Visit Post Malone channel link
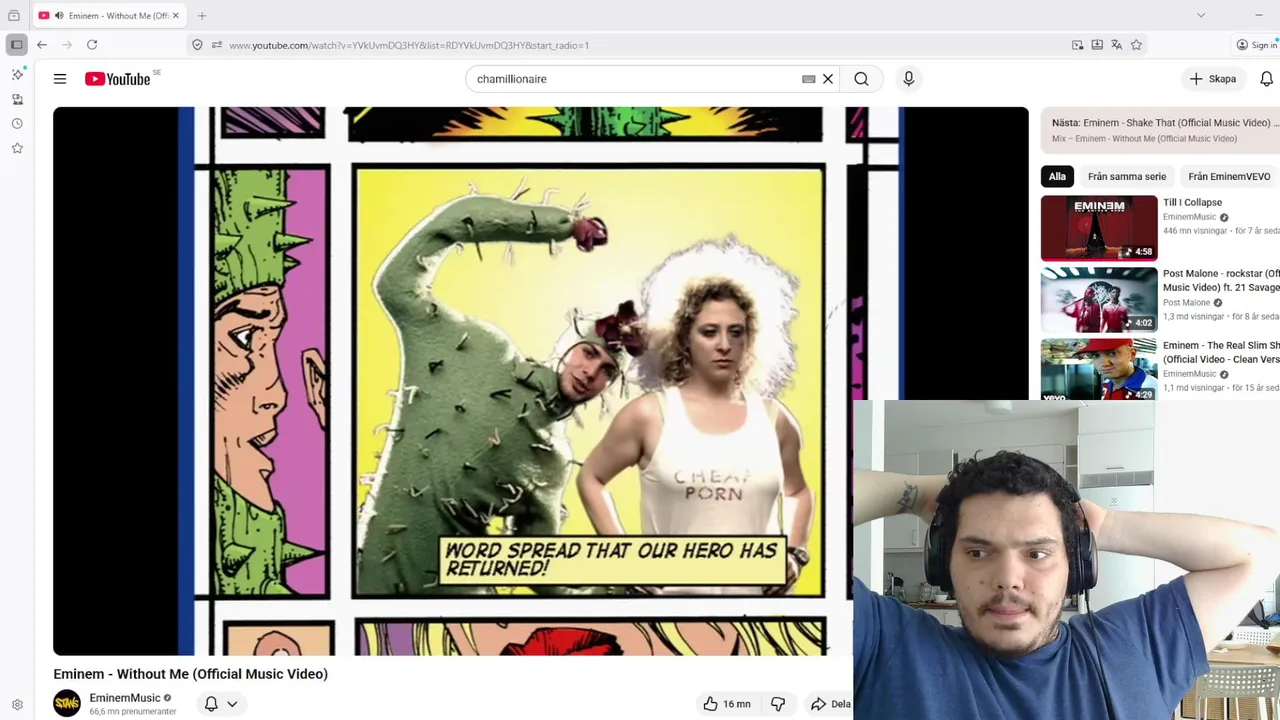This screenshot has height=720, width=1280. point(1186,303)
